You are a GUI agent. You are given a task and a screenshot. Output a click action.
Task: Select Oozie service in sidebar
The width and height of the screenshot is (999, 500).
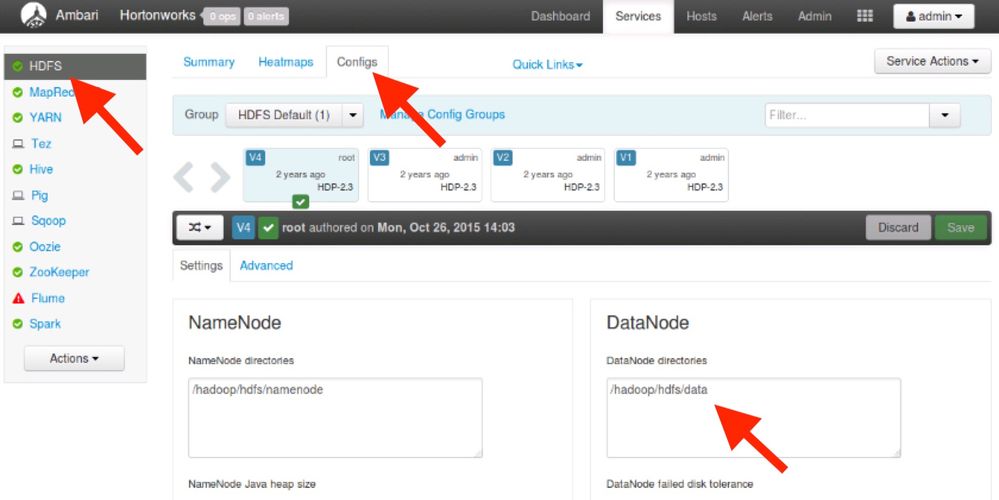(x=45, y=246)
